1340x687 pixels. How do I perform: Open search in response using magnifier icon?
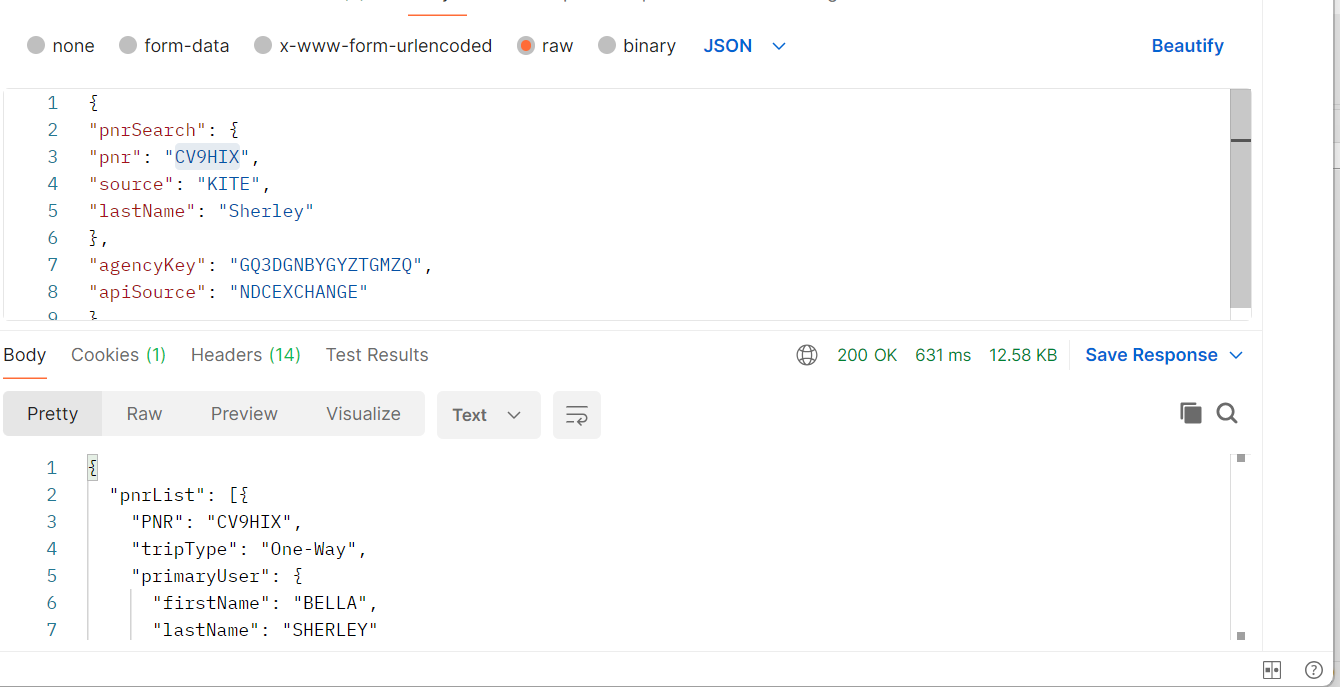tap(1227, 413)
